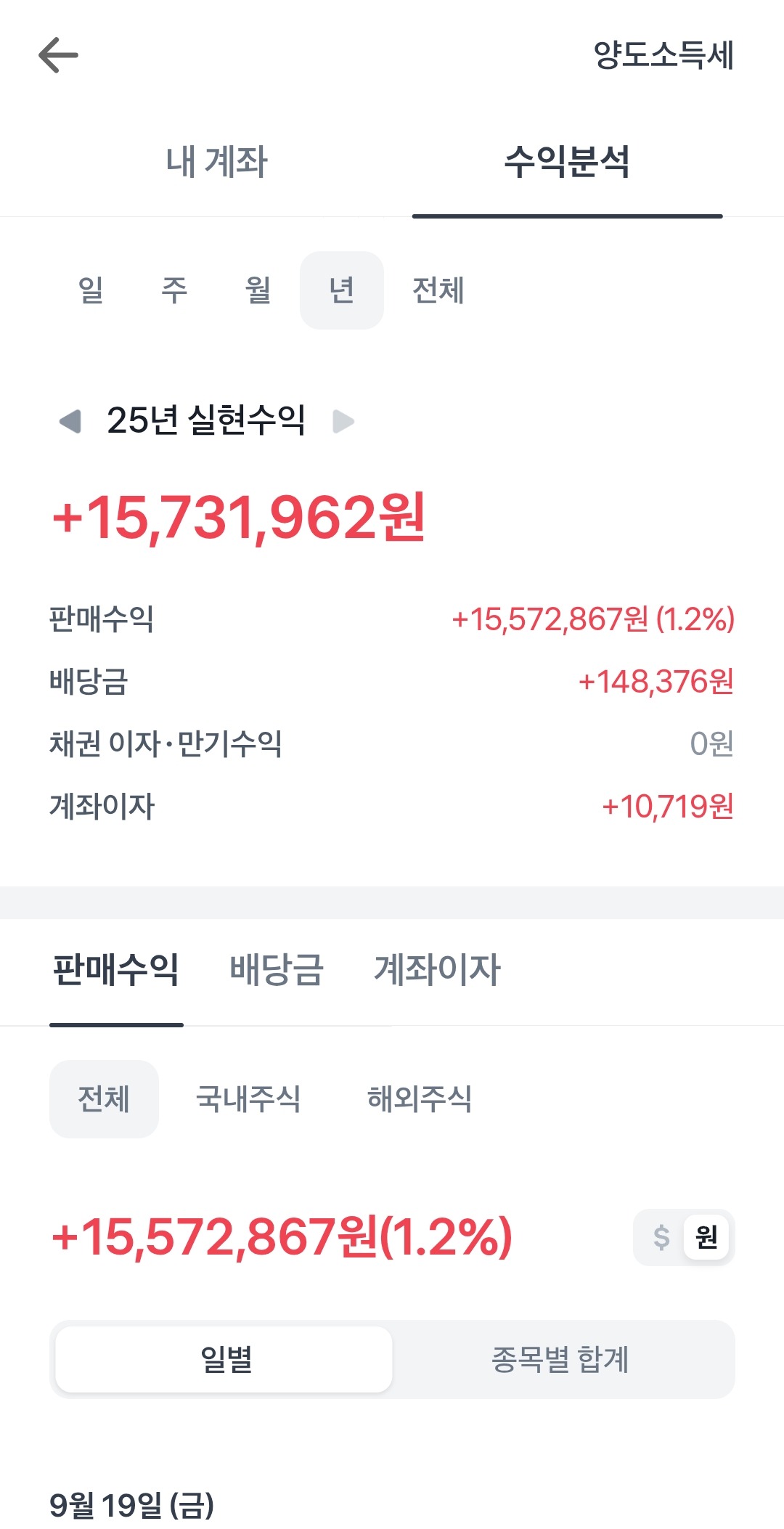Select the 일별 segment view
Image resolution: width=784 pixels, height=1529 pixels.
click(x=224, y=1359)
